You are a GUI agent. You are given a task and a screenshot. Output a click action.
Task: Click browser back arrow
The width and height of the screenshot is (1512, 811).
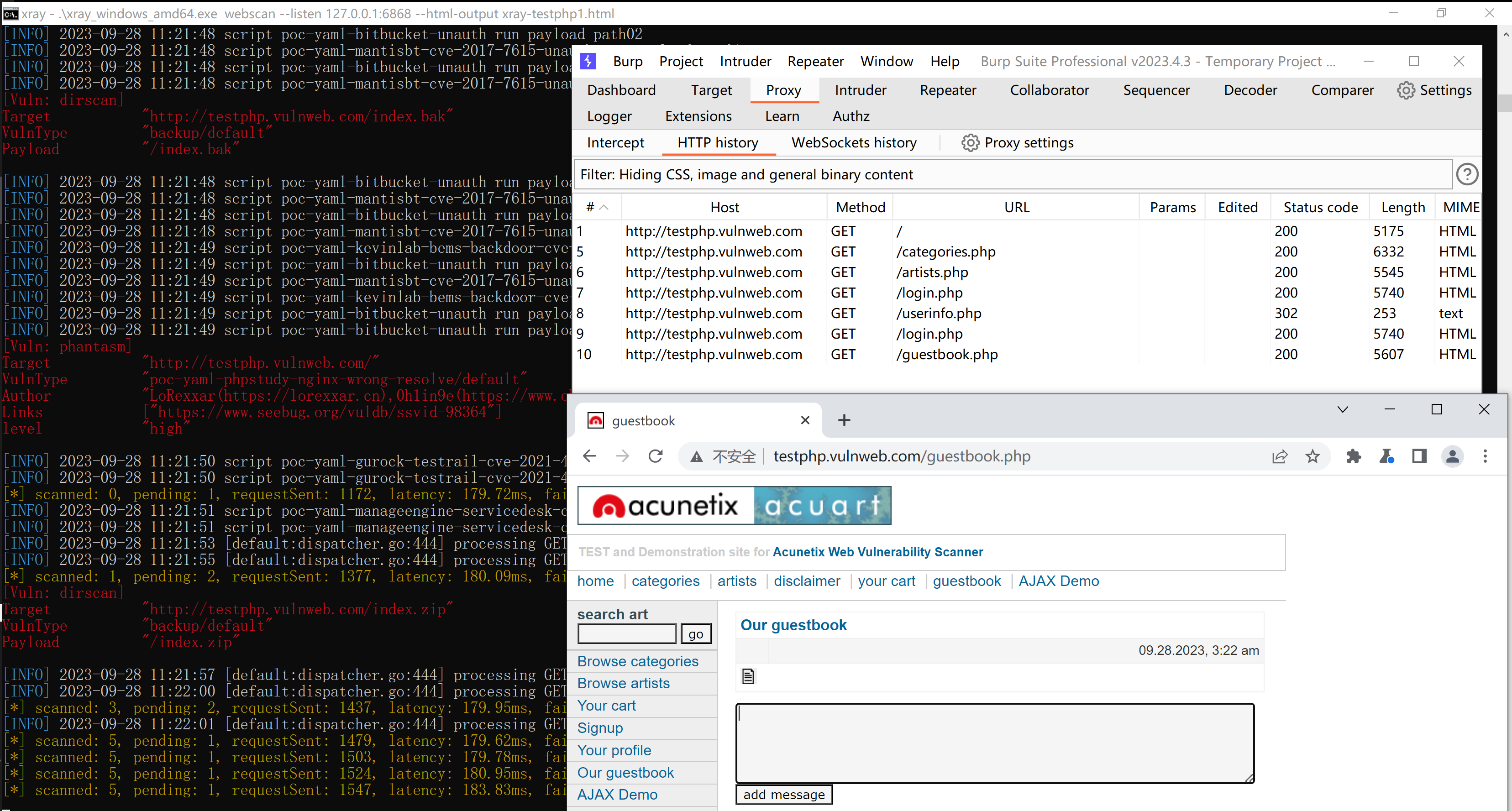click(589, 456)
